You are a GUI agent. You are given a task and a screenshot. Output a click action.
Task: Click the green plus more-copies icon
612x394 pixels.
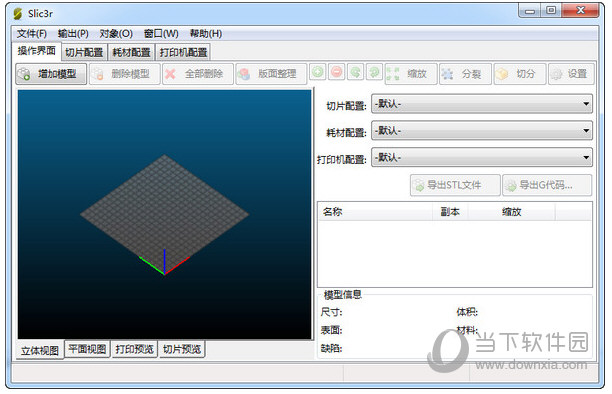point(318,72)
